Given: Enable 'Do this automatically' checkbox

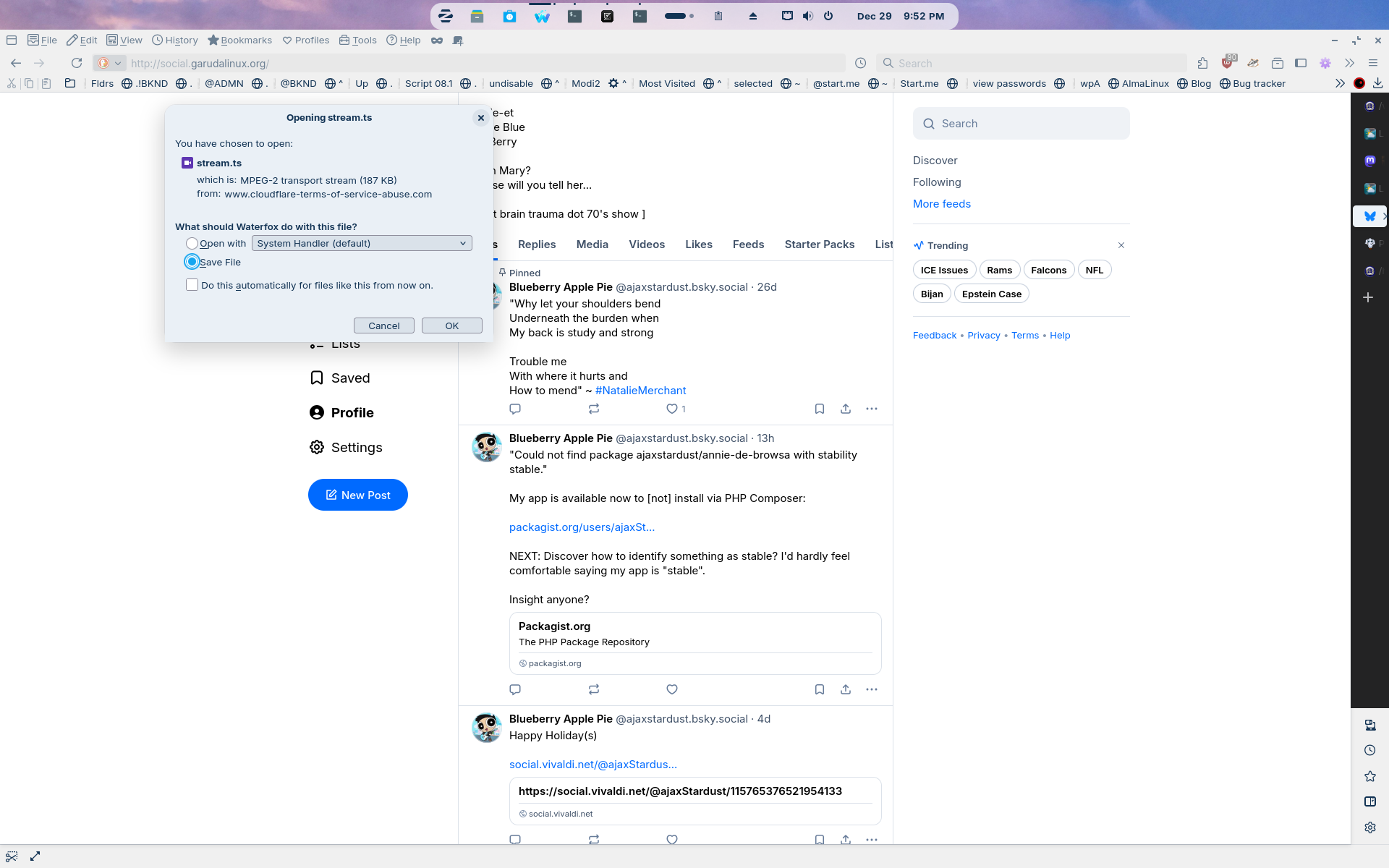Looking at the screenshot, I should pyautogui.click(x=192, y=285).
